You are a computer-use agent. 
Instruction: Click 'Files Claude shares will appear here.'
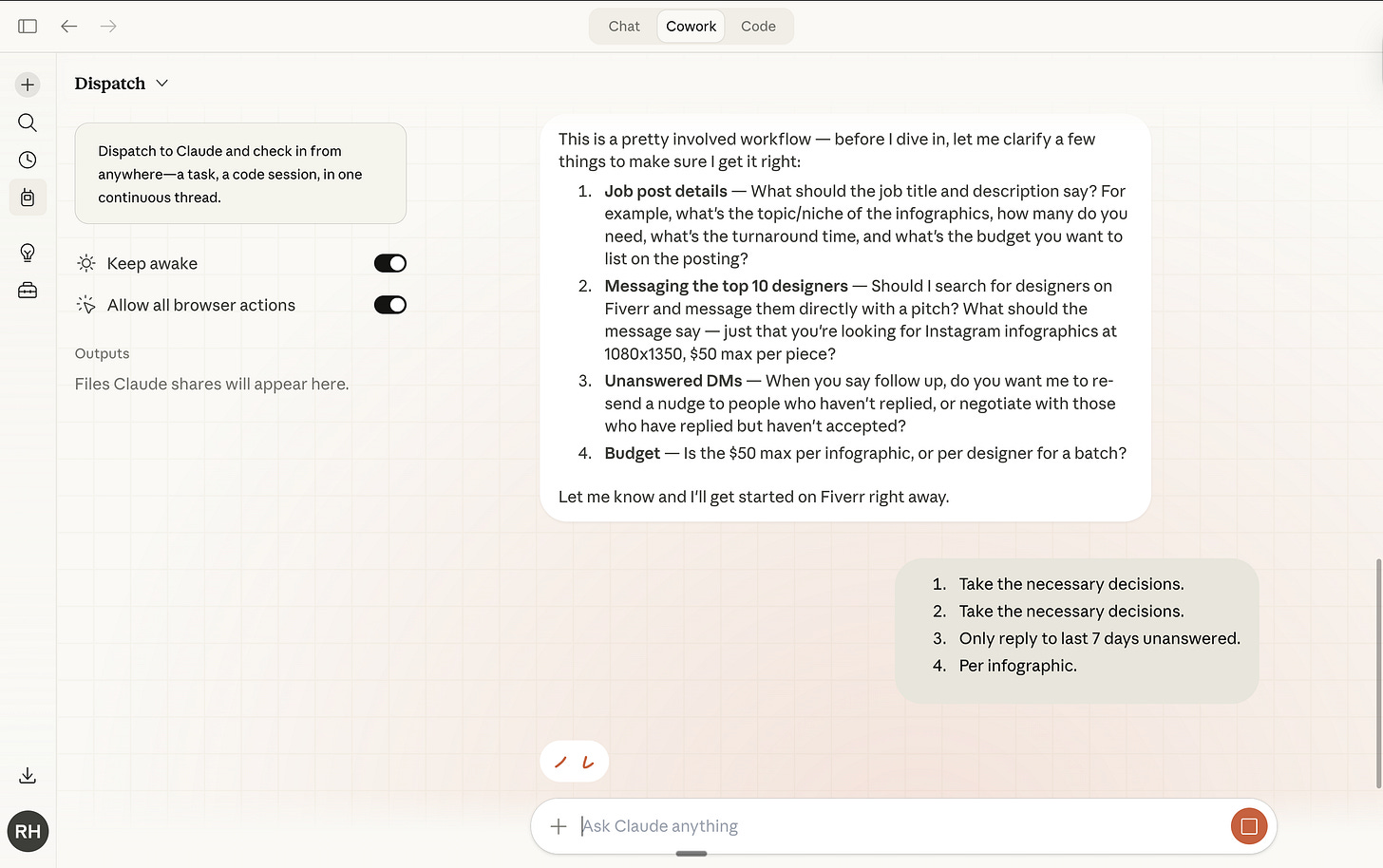tap(212, 384)
